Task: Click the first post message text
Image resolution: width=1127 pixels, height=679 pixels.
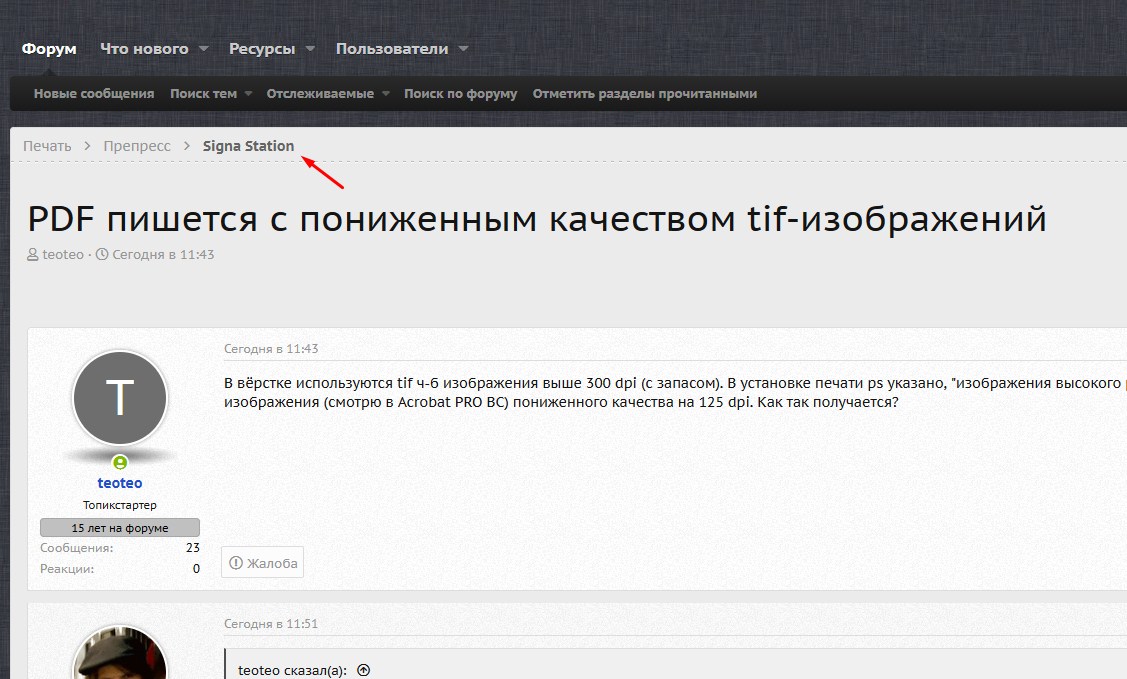Action: 675,392
